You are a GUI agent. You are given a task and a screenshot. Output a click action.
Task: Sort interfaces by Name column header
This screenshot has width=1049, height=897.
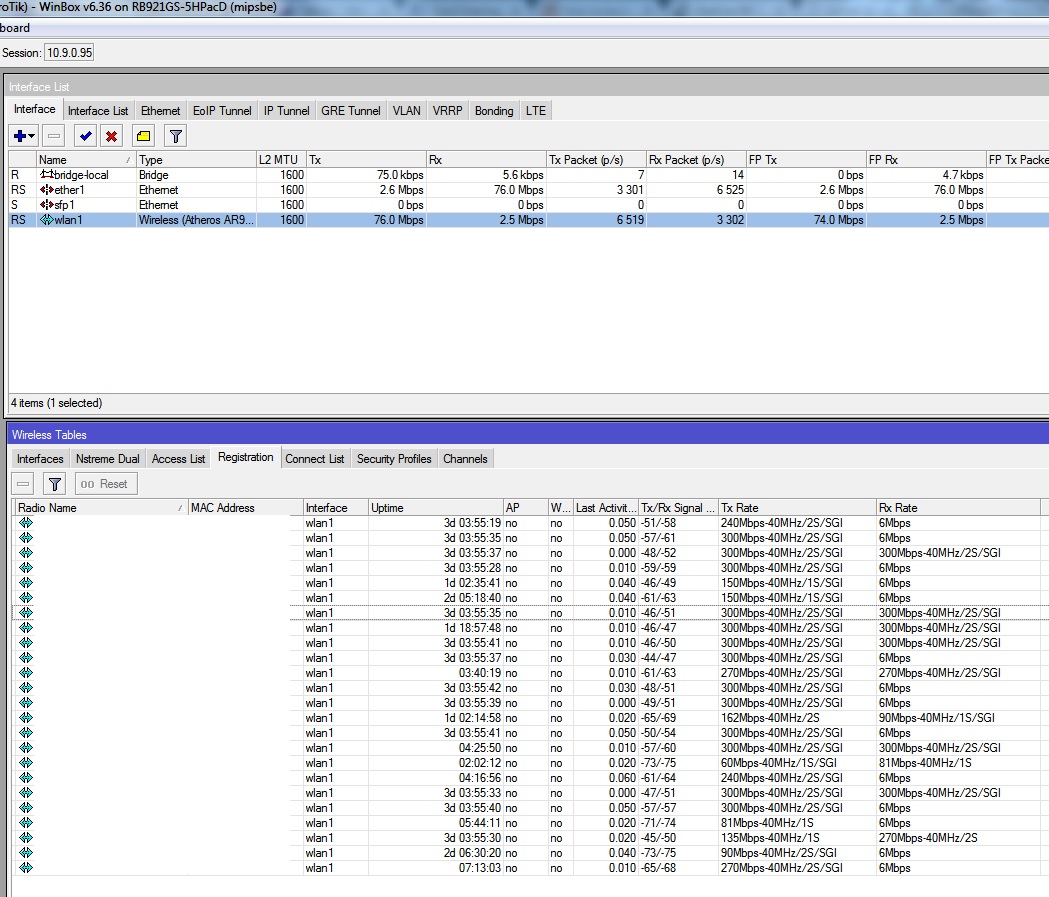pyautogui.click(x=86, y=160)
